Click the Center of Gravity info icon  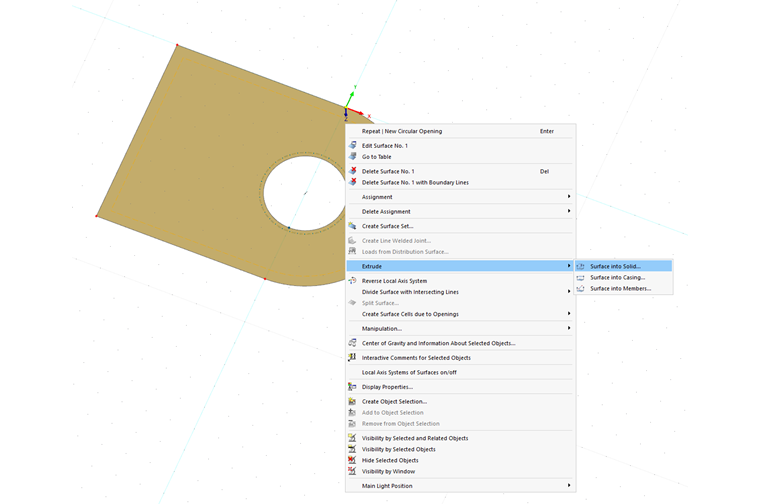point(353,343)
